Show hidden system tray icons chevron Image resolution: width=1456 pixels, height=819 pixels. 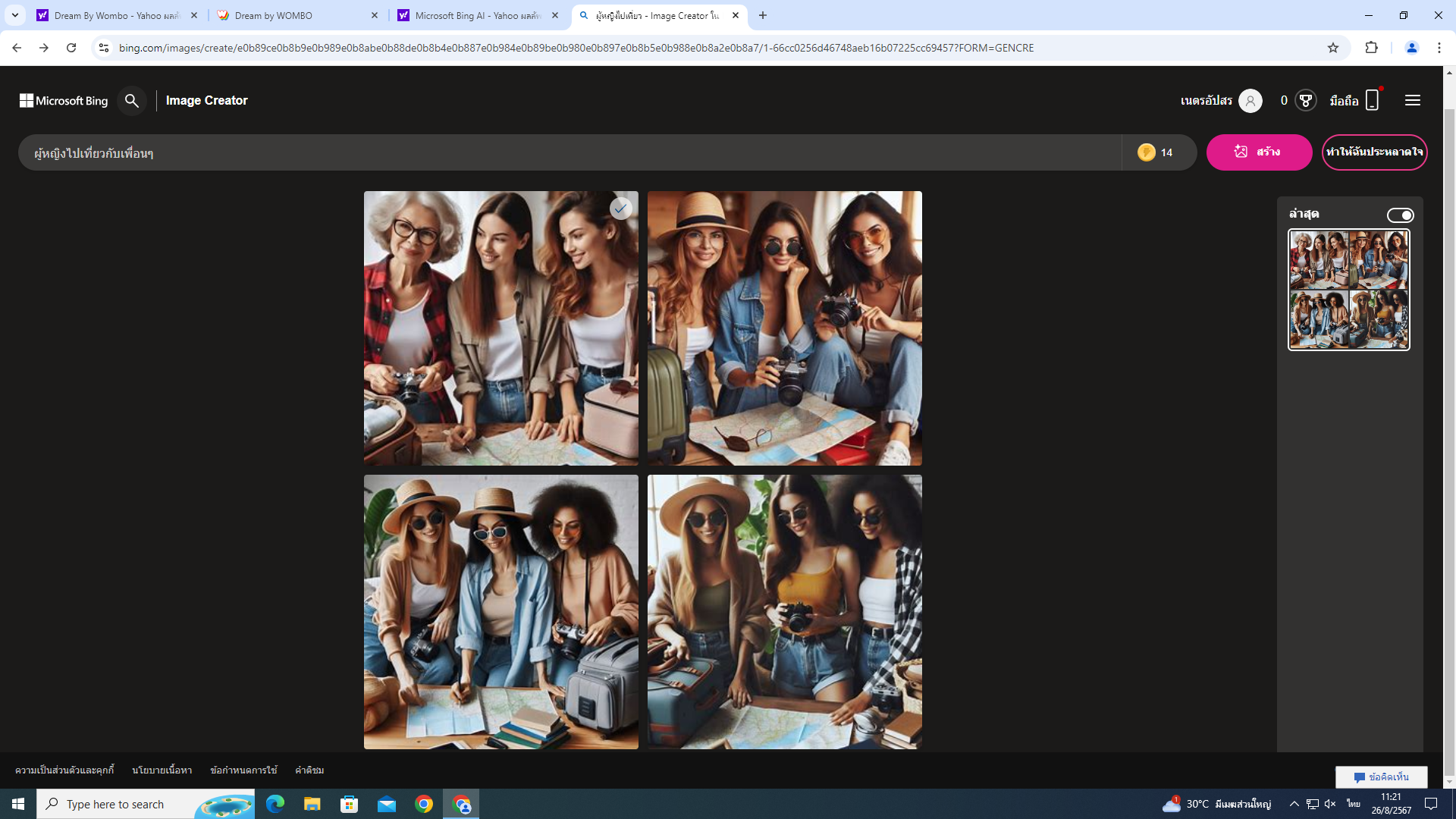[1294, 804]
